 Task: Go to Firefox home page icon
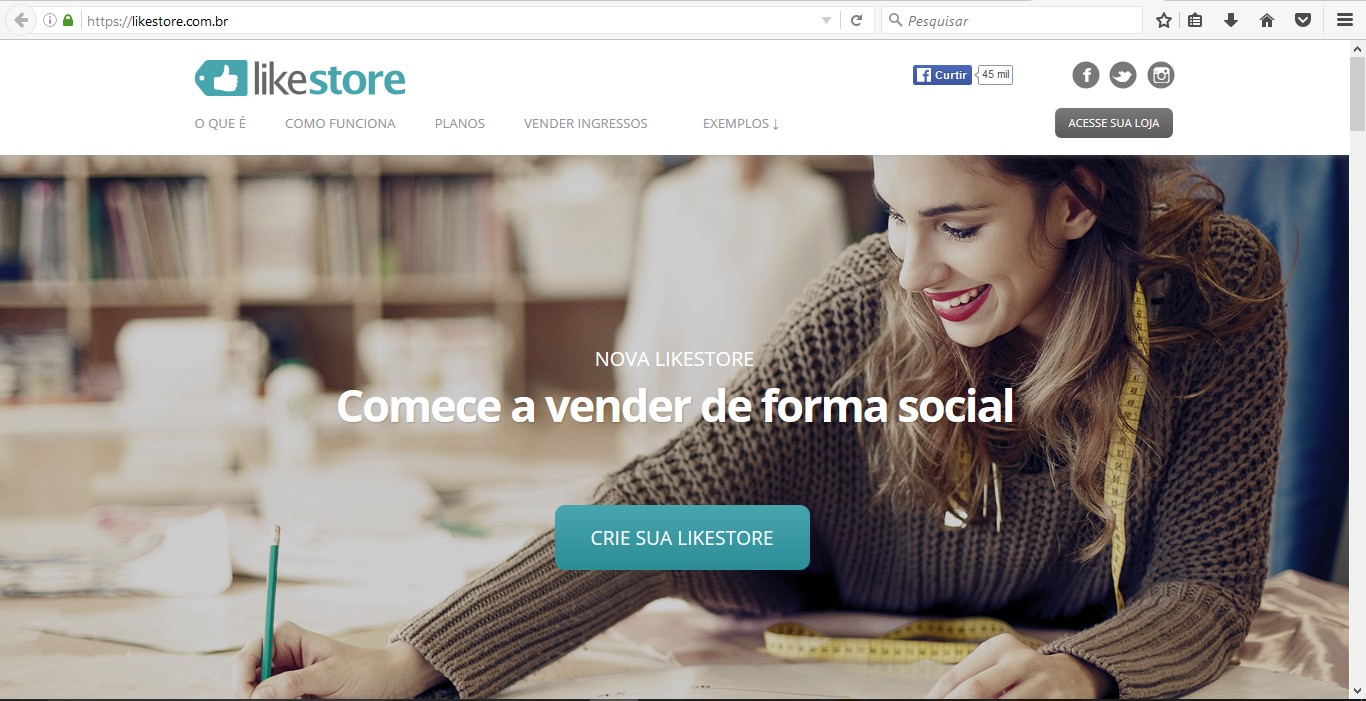point(1267,20)
